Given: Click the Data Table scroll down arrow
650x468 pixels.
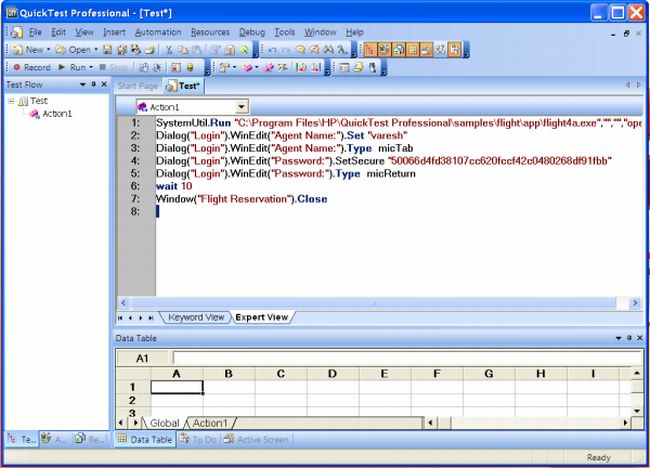Looking at the screenshot, I should pyautogui.click(x=637, y=411).
